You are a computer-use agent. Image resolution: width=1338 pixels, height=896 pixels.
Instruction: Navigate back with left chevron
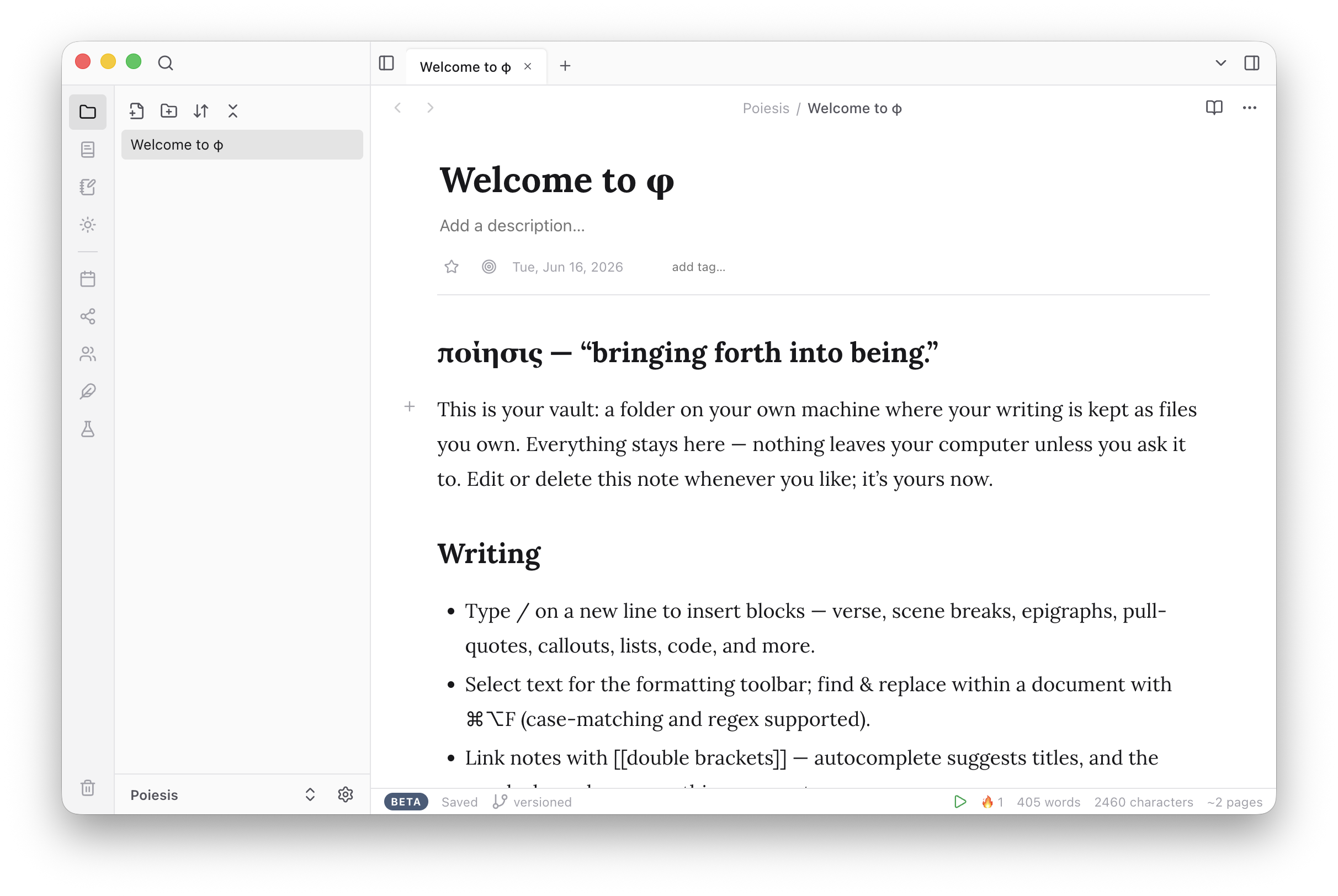[397, 108]
